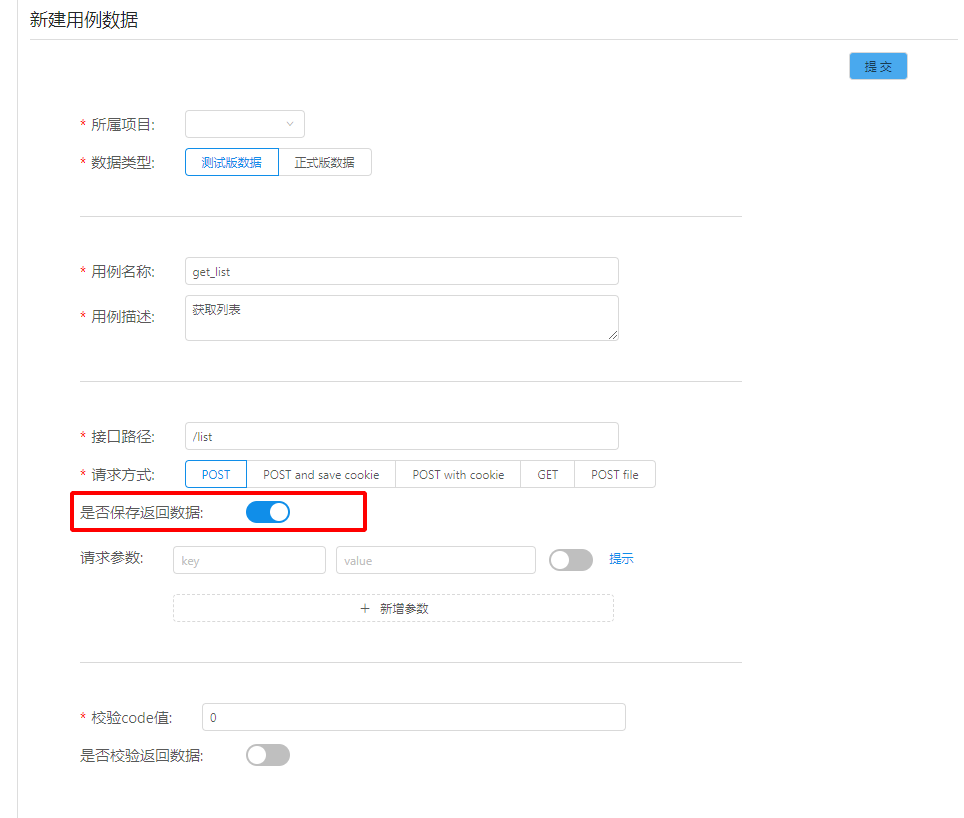
Task: Select 正式版数据 data type
Action: [x=325, y=162]
